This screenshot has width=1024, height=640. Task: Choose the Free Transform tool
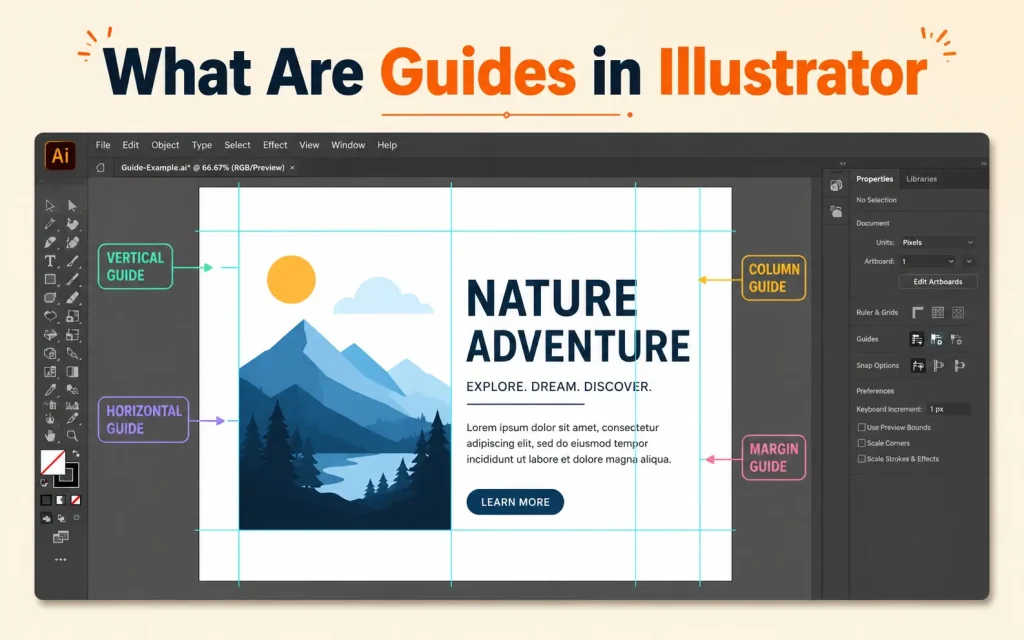(x=72, y=335)
